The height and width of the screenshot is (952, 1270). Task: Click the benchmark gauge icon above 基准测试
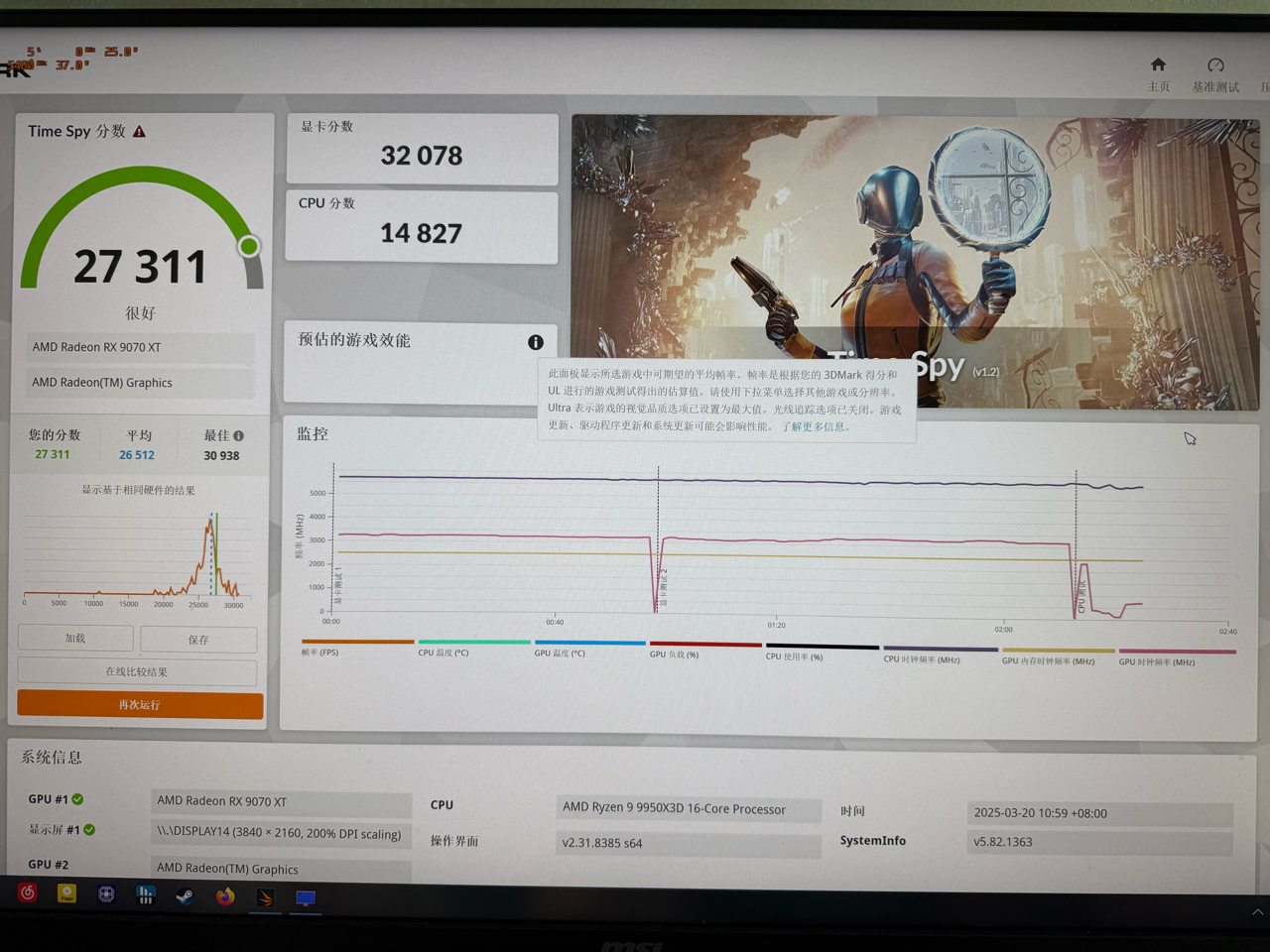(x=1216, y=65)
